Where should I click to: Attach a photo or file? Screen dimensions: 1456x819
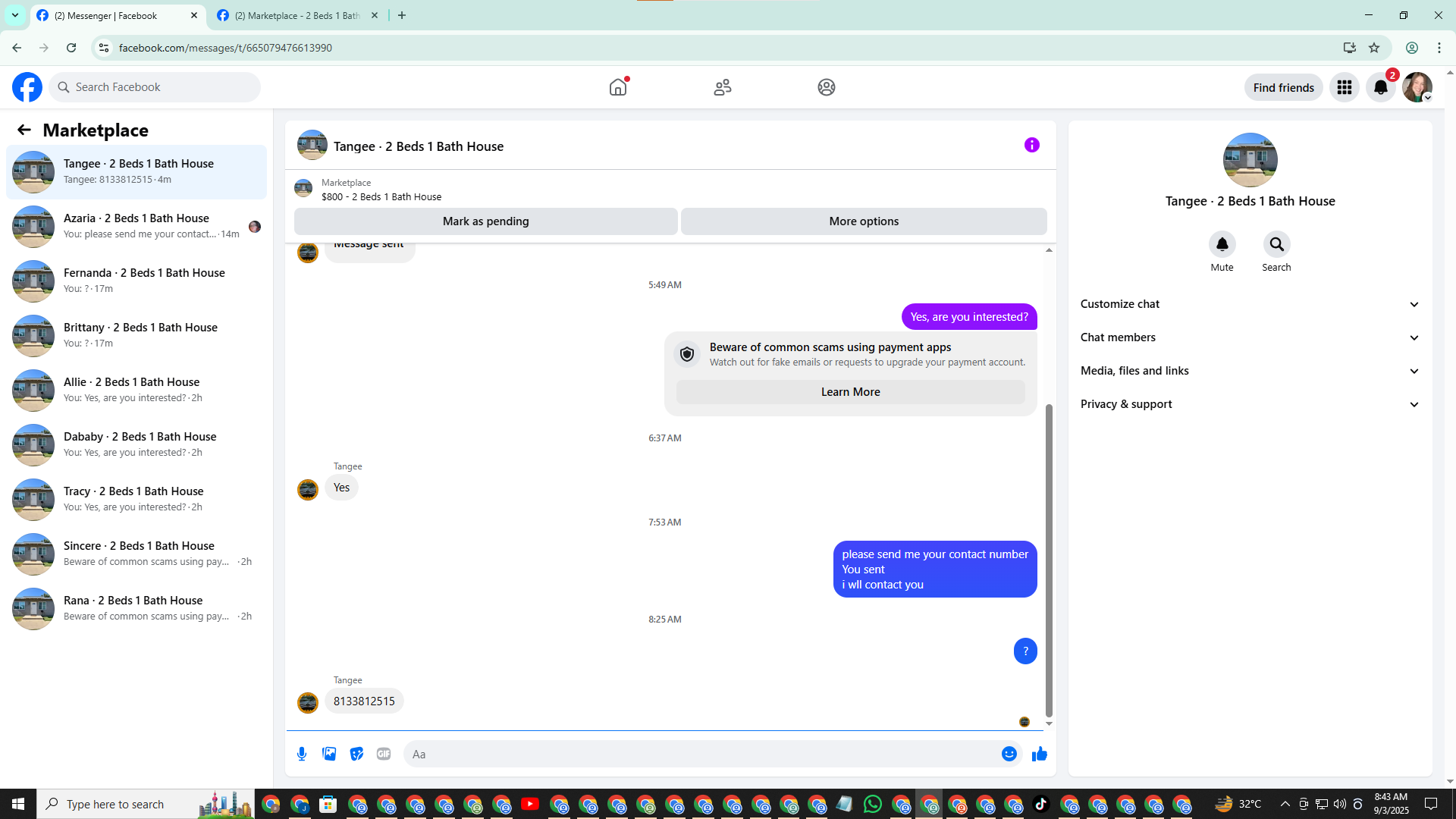pyautogui.click(x=329, y=754)
